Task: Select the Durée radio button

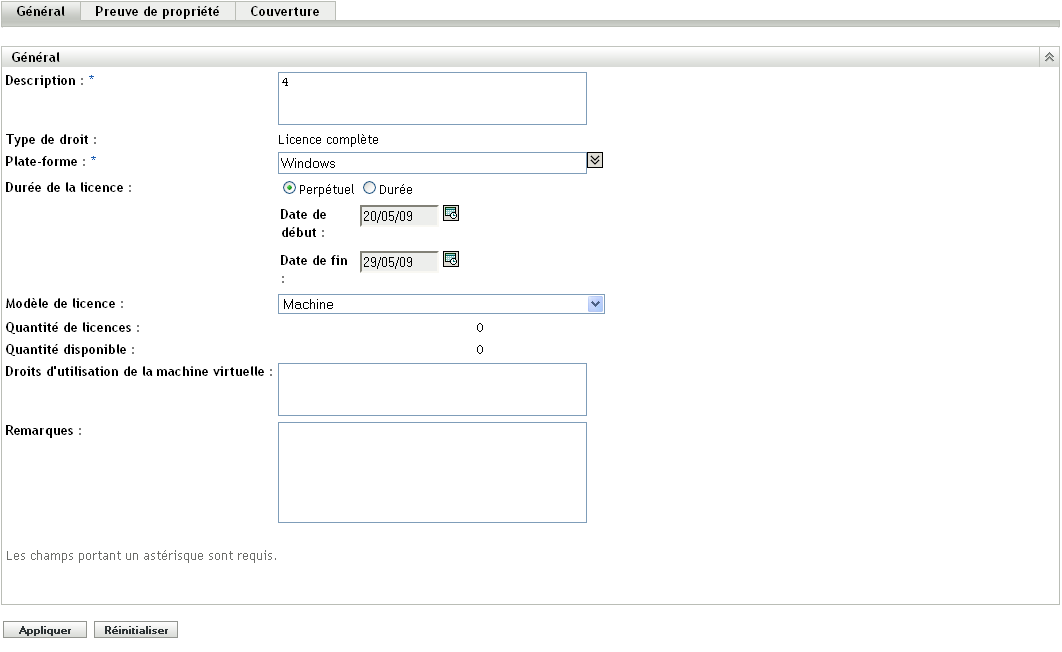Action: 369,188
